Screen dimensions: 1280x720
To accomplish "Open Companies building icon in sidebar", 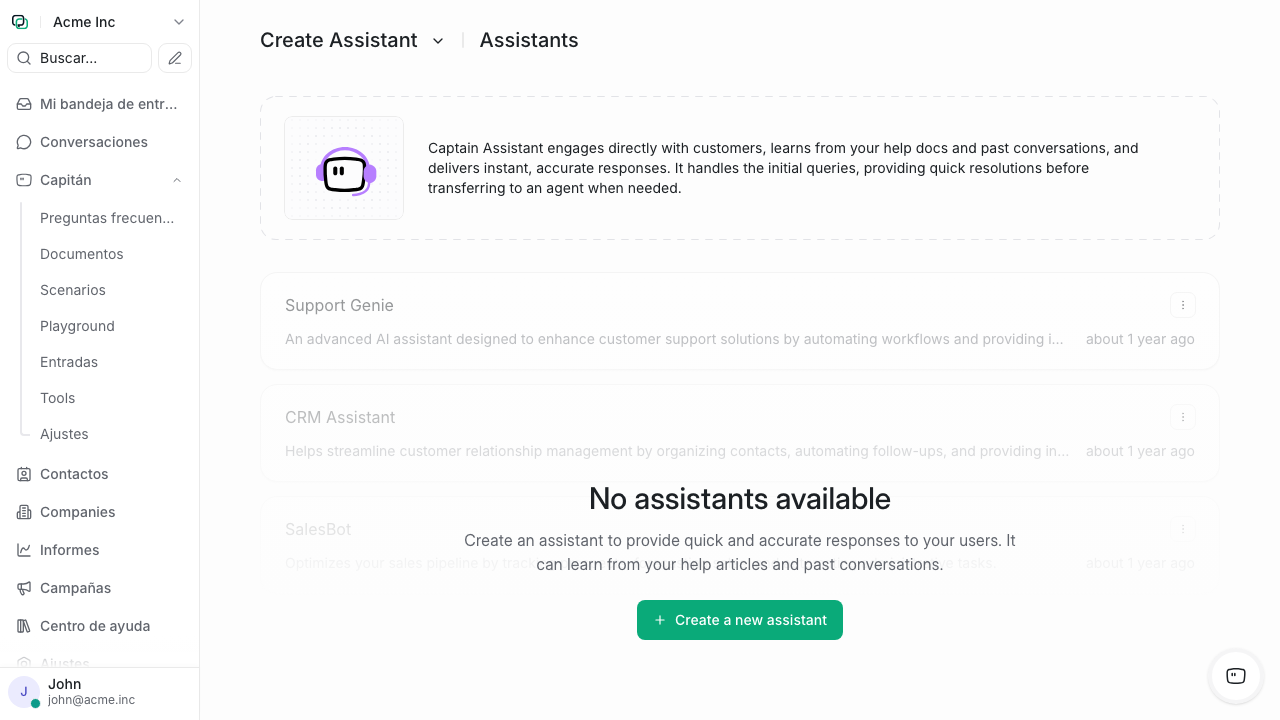I will (x=24, y=512).
